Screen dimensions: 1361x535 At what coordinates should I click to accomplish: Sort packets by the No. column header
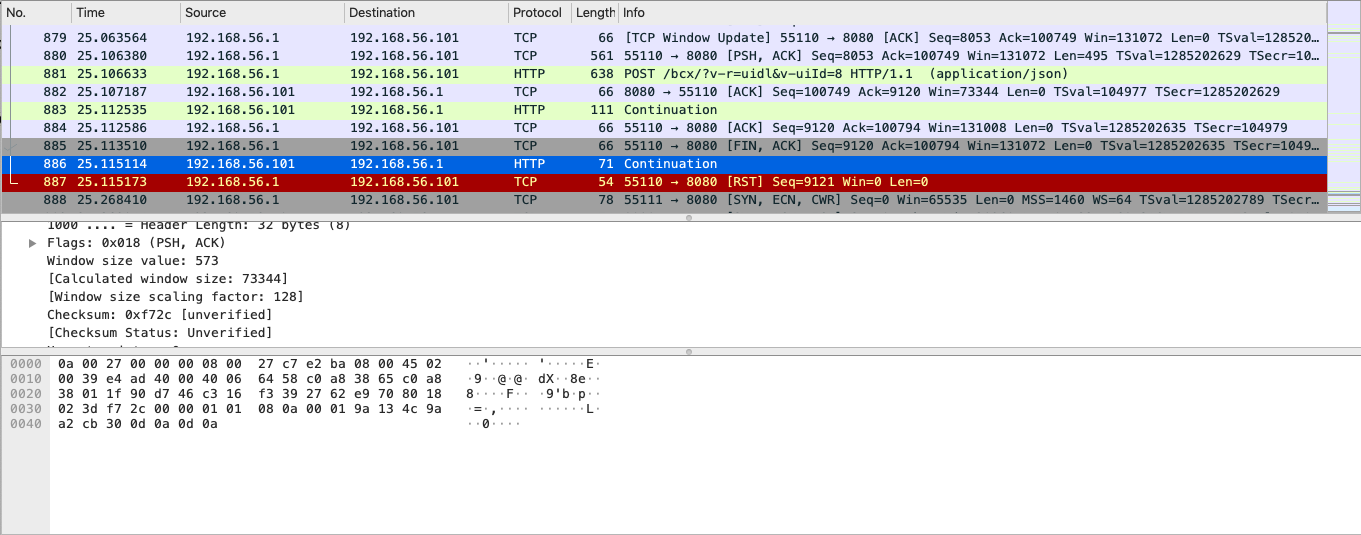36,13
